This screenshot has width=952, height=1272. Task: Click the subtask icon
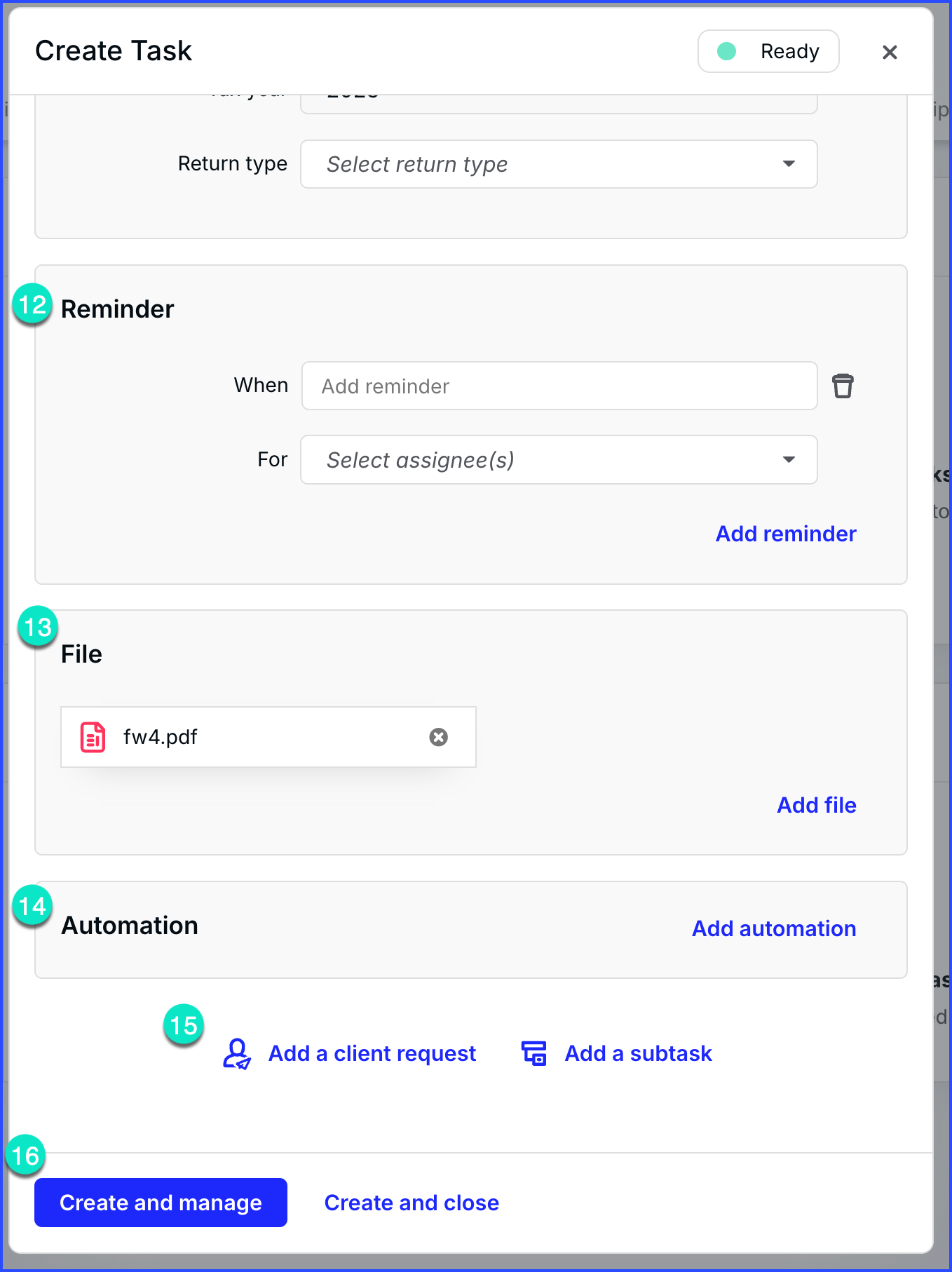coord(534,1053)
